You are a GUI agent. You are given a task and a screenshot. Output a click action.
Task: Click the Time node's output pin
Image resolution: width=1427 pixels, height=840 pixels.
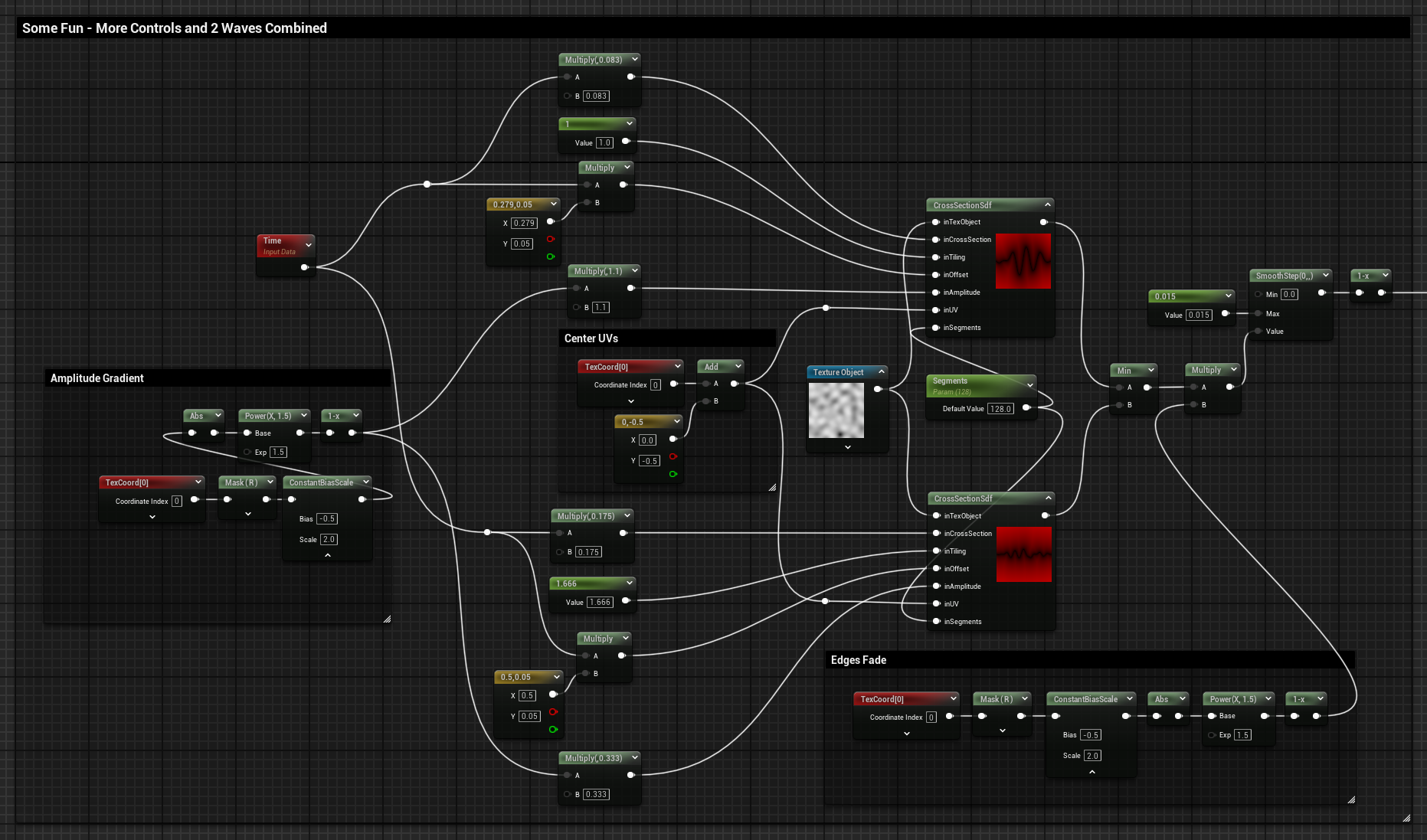(305, 267)
